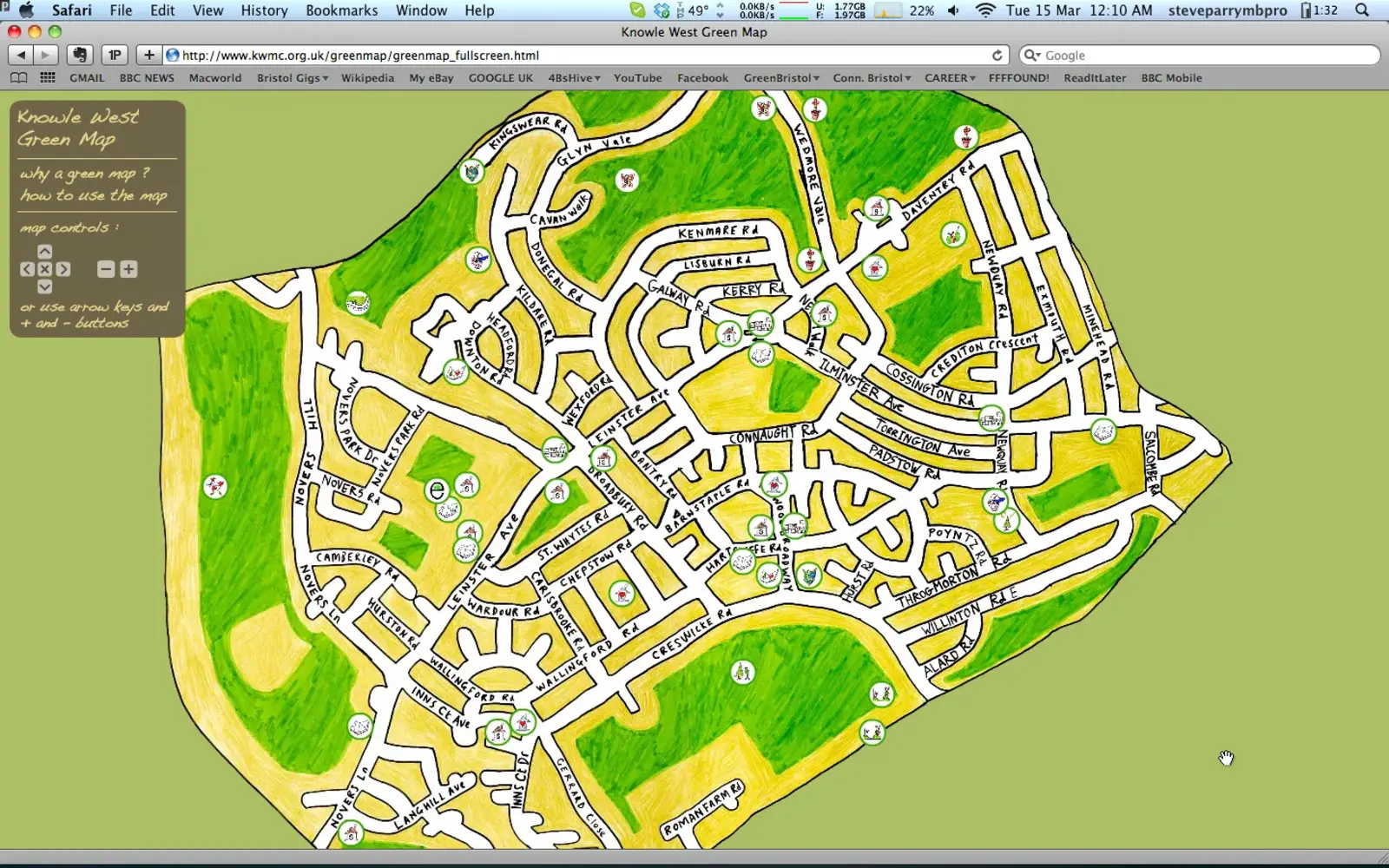Zoom out using the minus map button
Viewport: 1389px width, 868px height.
tap(106, 269)
